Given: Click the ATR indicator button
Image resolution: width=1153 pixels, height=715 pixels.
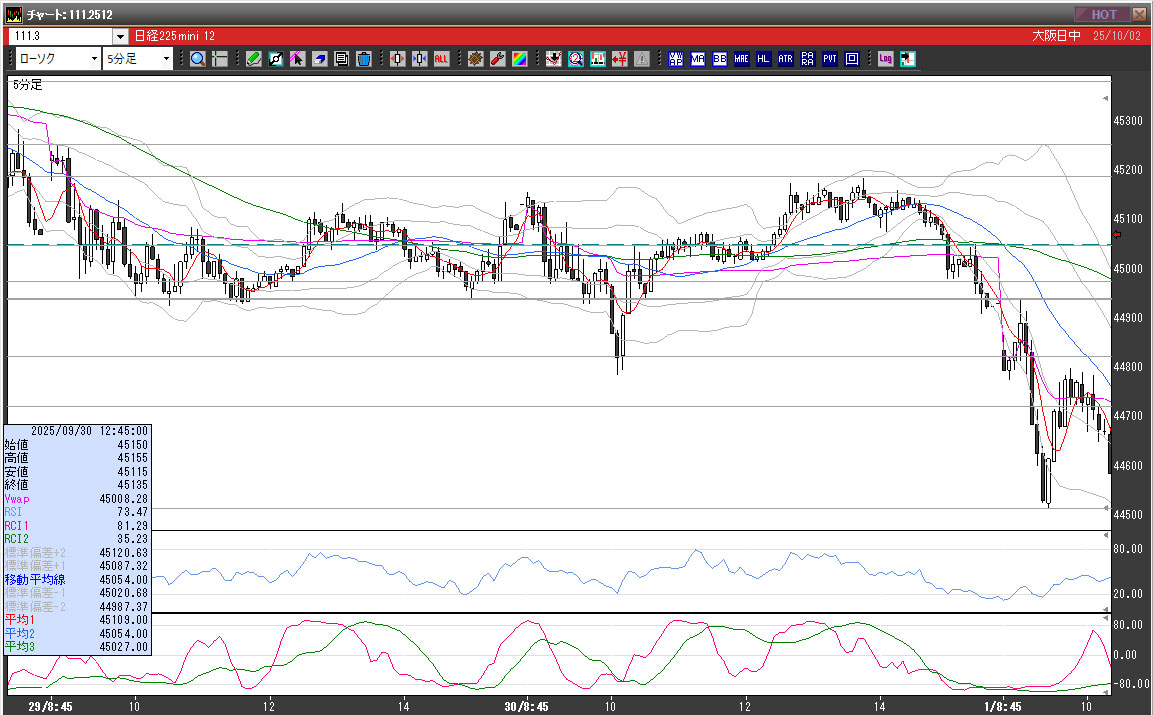Looking at the screenshot, I should pos(786,59).
